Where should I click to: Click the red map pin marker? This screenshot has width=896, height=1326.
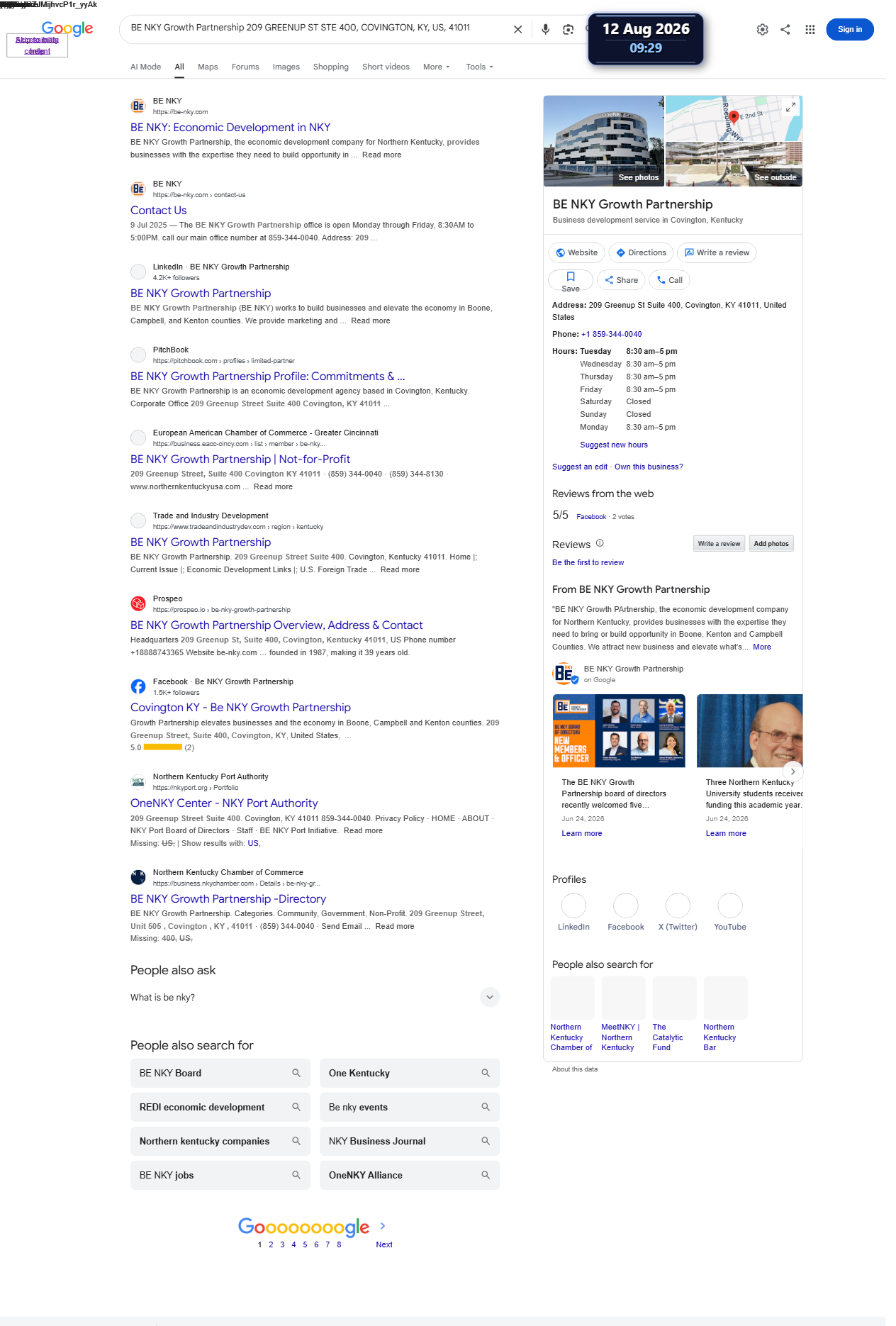(x=734, y=116)
